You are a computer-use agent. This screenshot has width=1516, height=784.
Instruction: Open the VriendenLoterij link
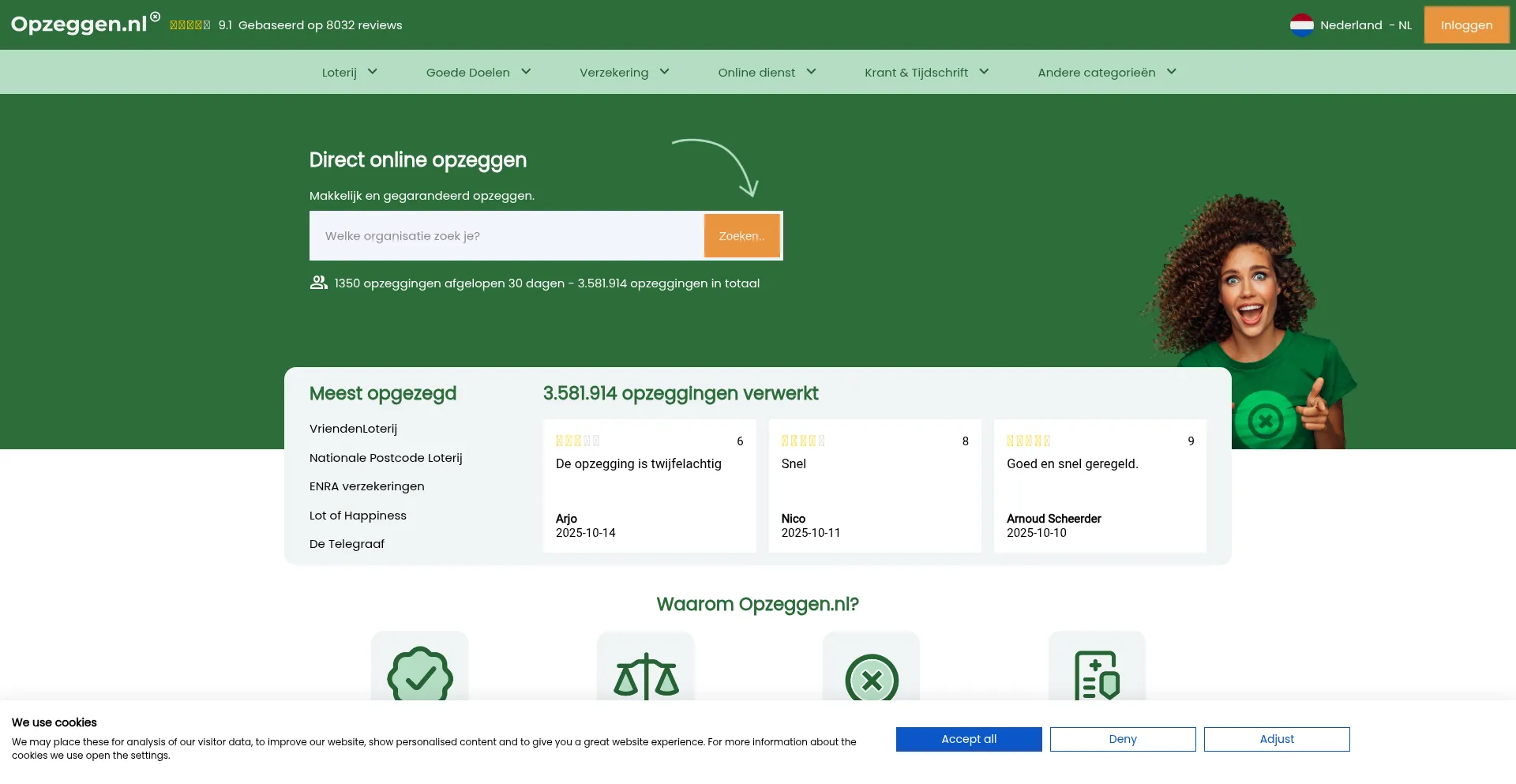[x=353, y=429]
